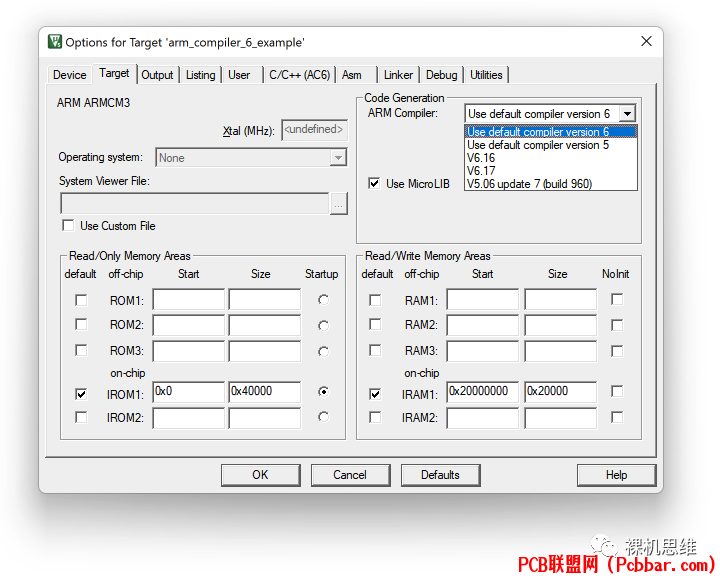
Task: Open the Output tab
Action: [x=157, y=75]
